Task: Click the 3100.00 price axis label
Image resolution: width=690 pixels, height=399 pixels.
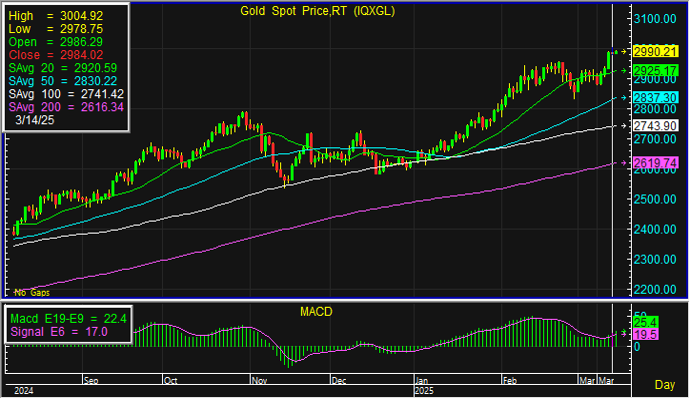Action: 655,18
